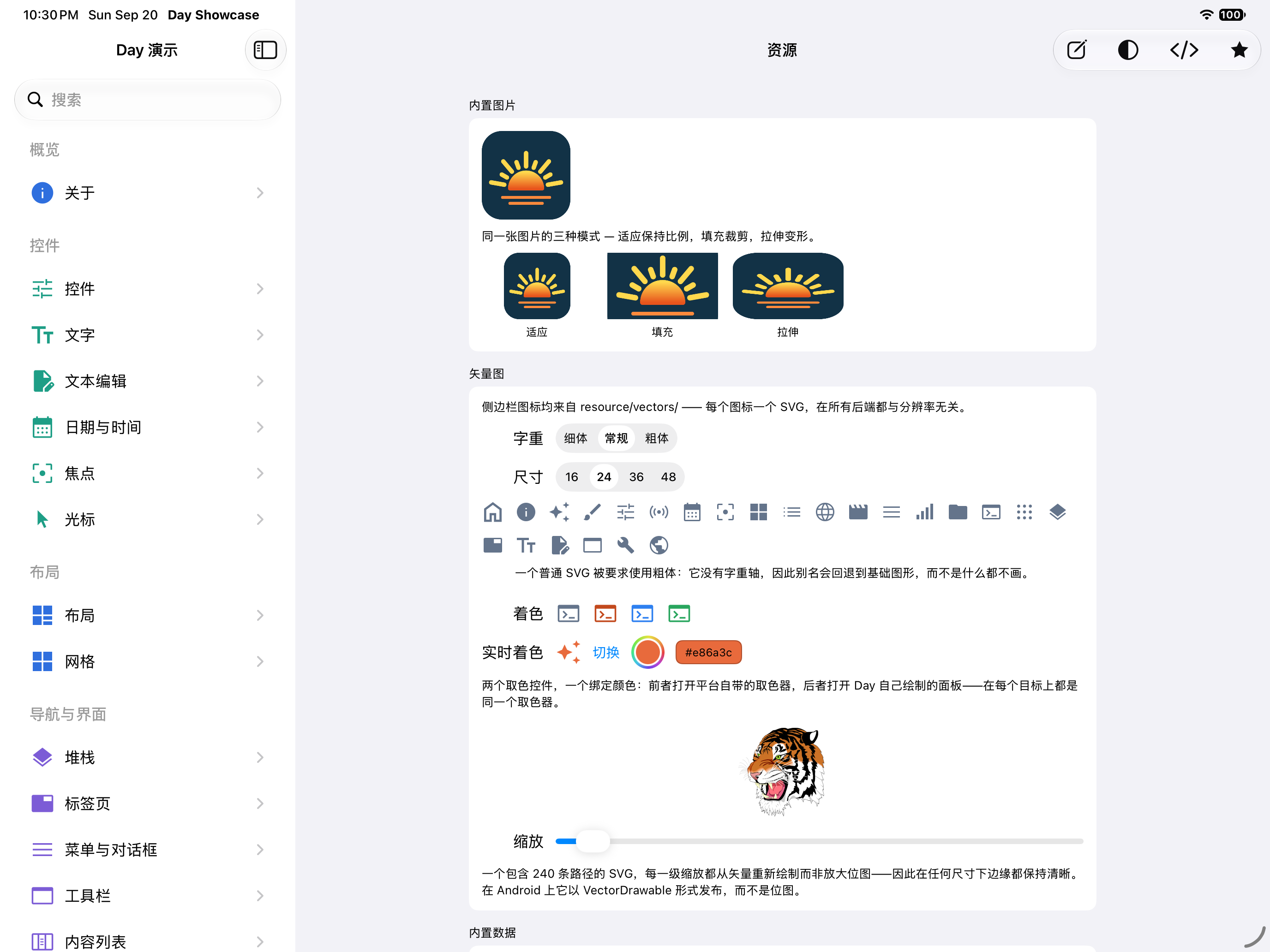Click the nine-dot grid vector icon
This screenshot has height=952, width=1270.
[1024, 512]
